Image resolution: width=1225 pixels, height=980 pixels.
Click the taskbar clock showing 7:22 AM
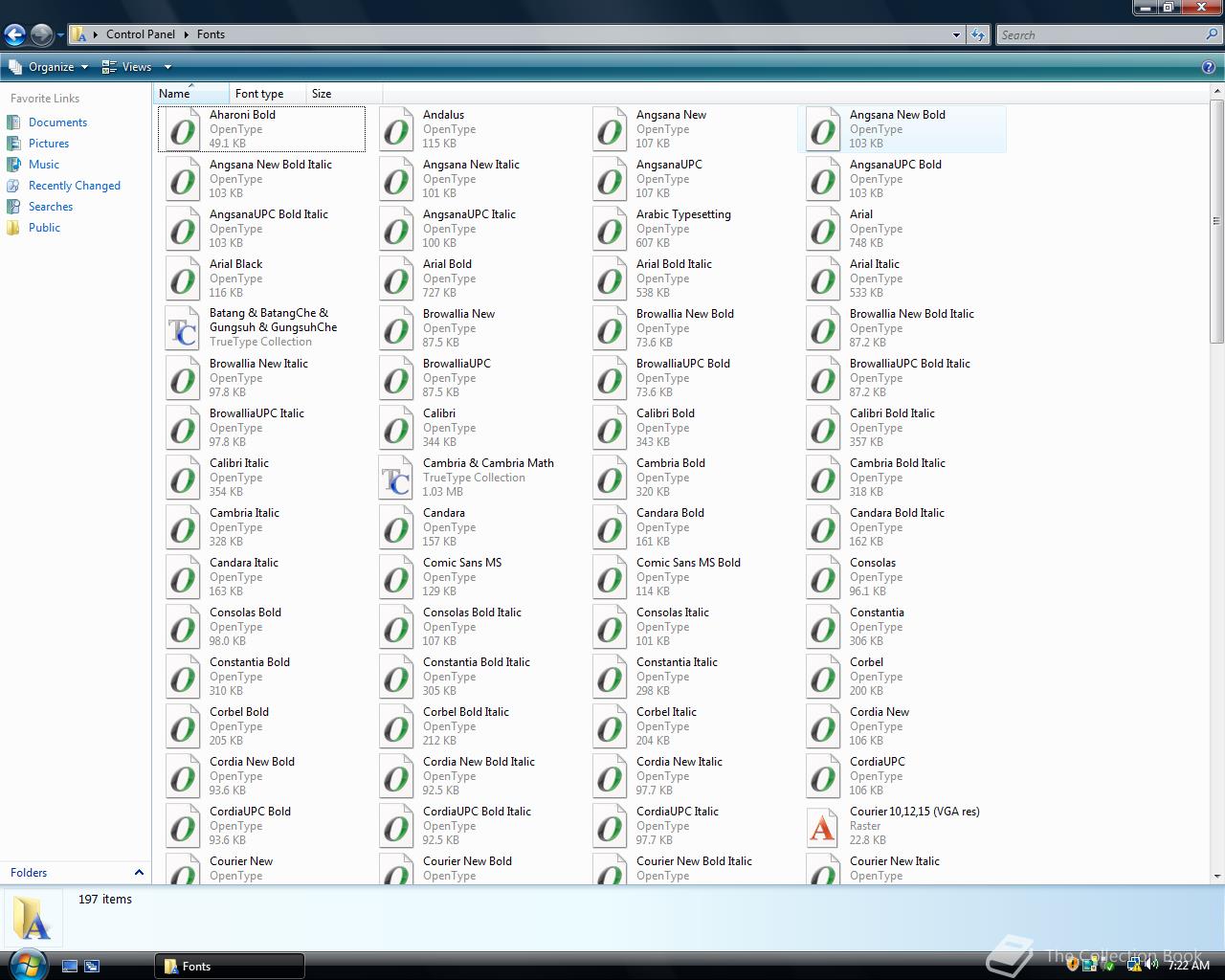(x=1189, y=966)
